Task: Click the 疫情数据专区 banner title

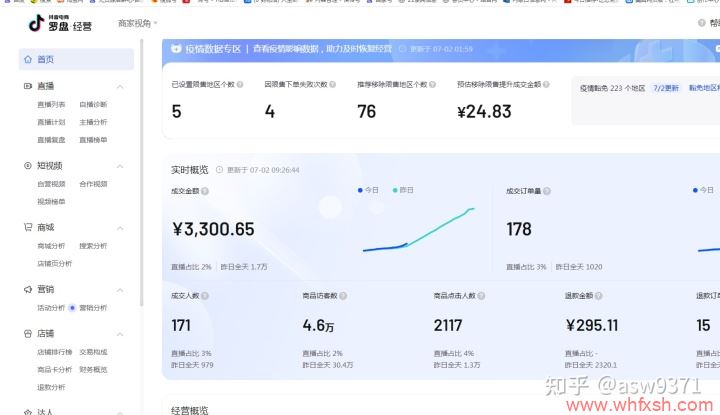Action: click(x=213, y=49)
